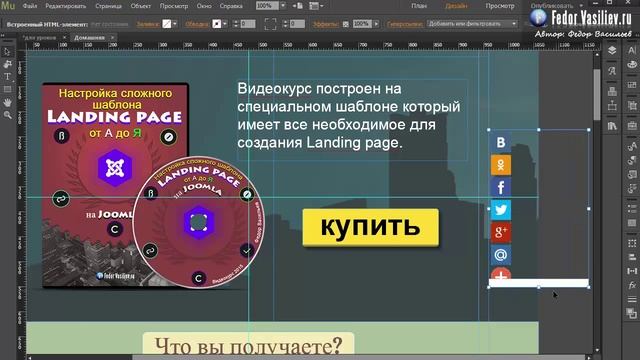Click the VK social share icon

(501, 142)
